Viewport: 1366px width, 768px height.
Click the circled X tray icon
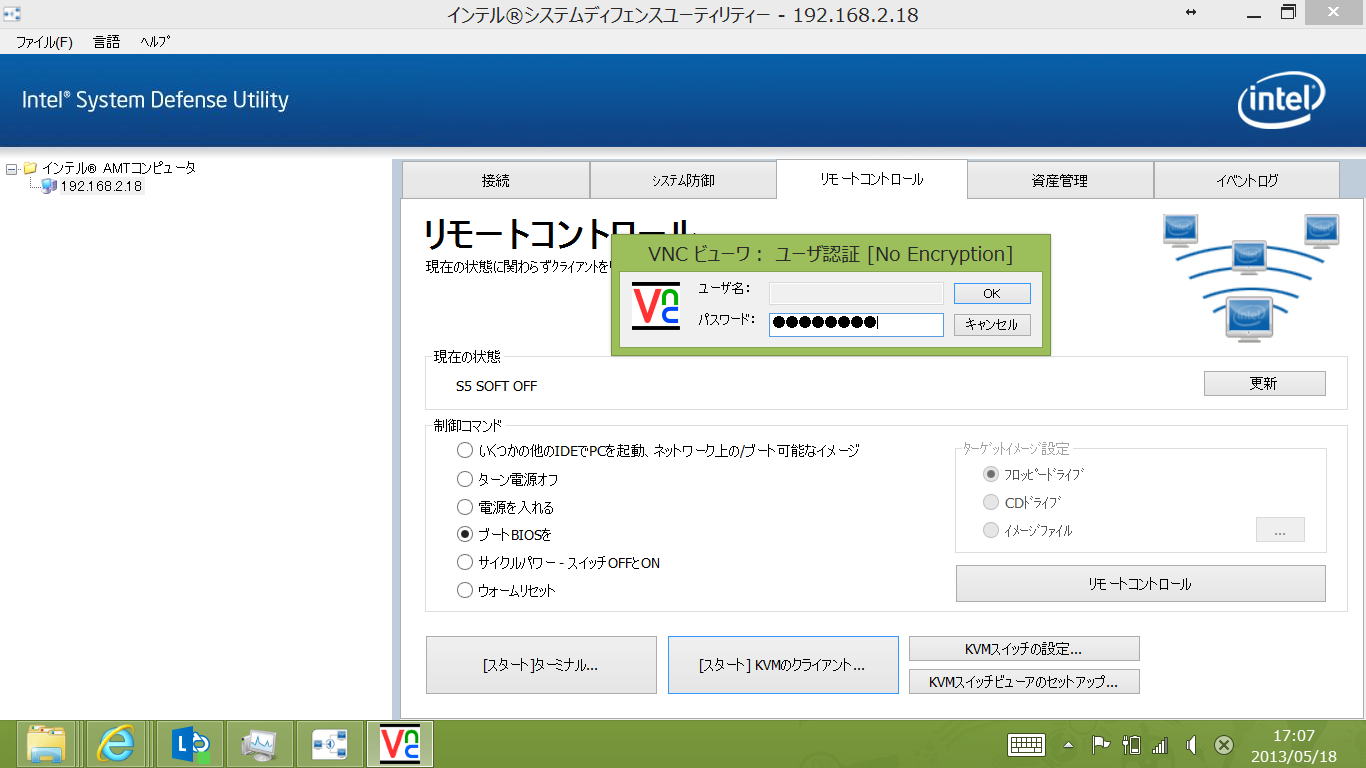[x=1223, y=745]
